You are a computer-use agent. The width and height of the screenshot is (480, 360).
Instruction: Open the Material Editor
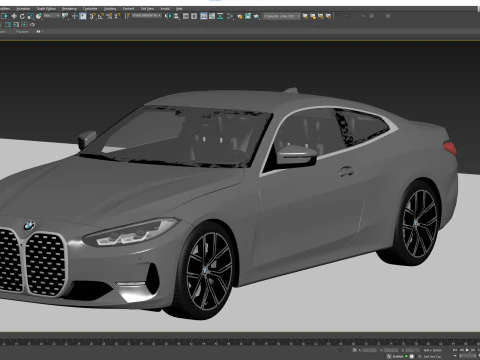pos(230,16)
